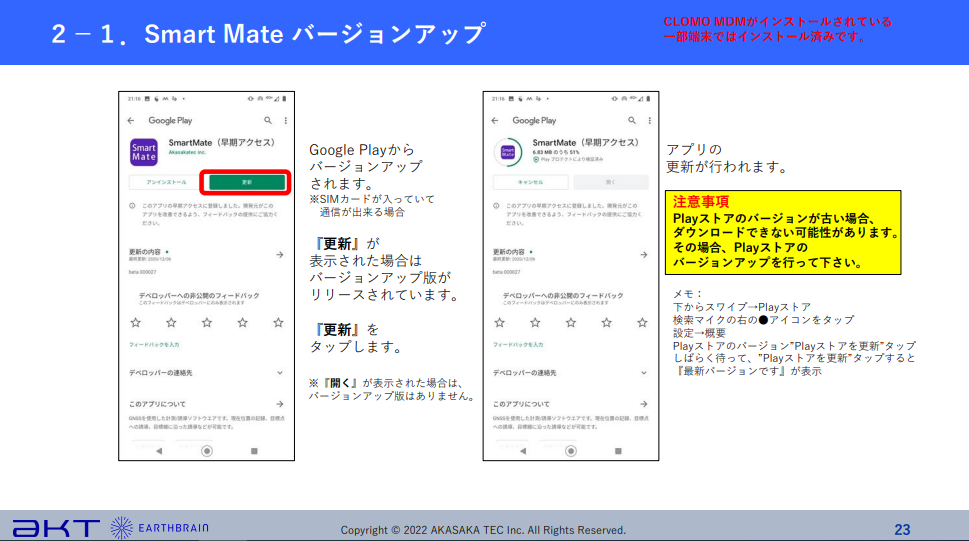
Task: Open search on the screen with キャンセル button
Action: (x=632, y=121)
